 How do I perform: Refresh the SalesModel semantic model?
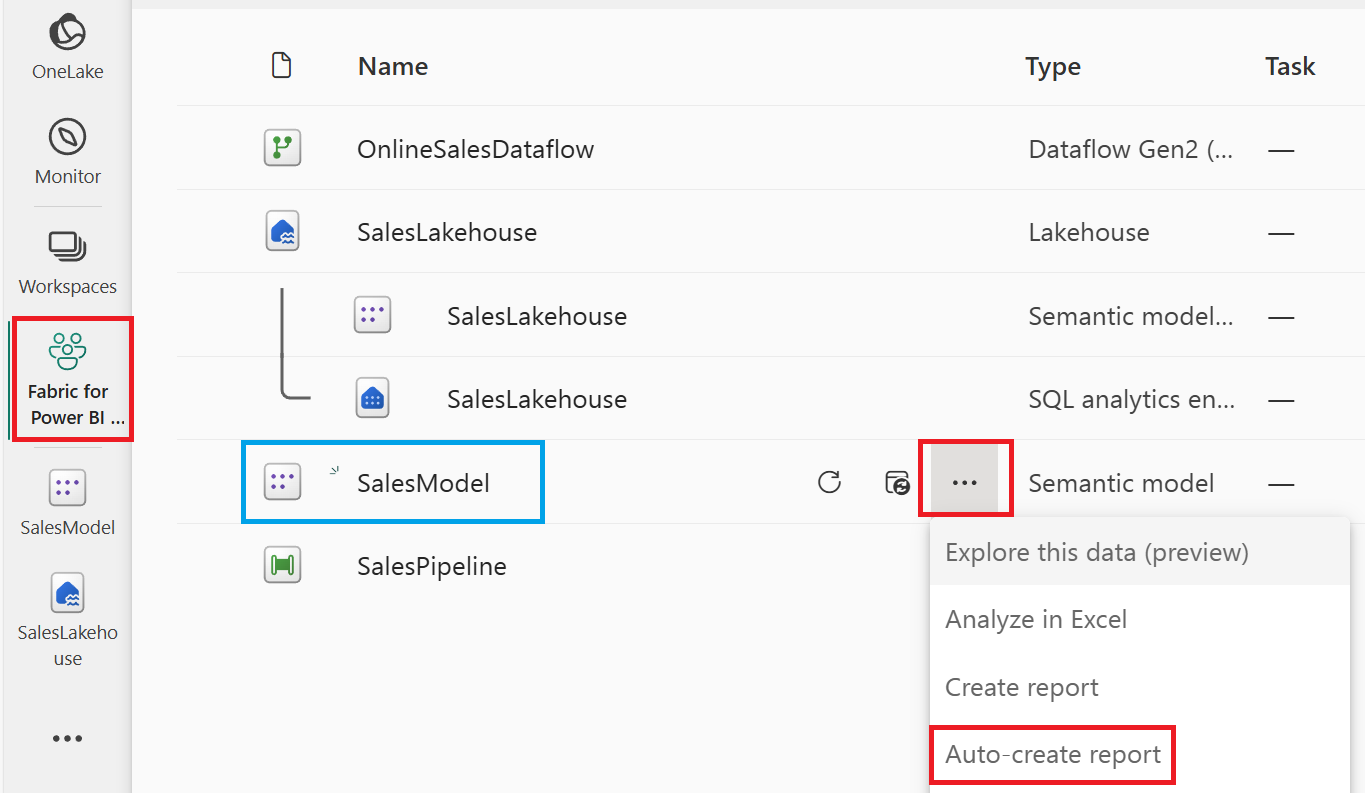[830, 482]
